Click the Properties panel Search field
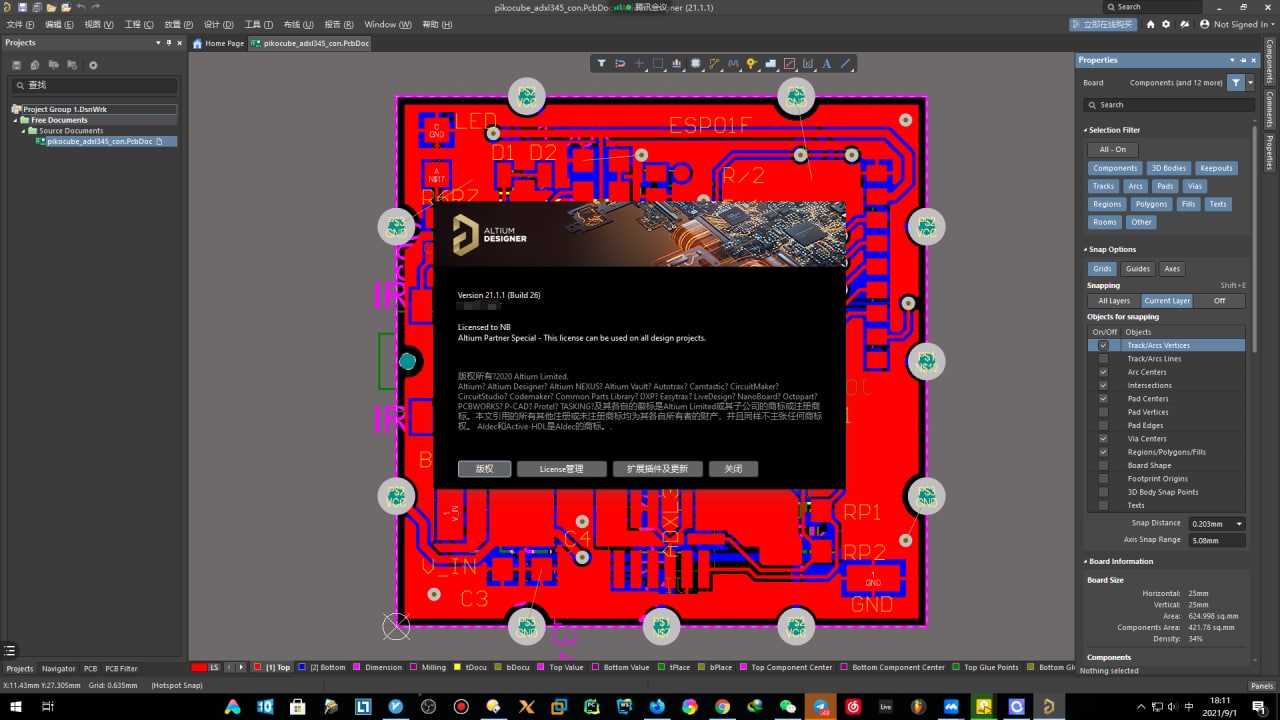Image resolution: width=1280 pixels, height=720 pixels. tap(1168, 104)
